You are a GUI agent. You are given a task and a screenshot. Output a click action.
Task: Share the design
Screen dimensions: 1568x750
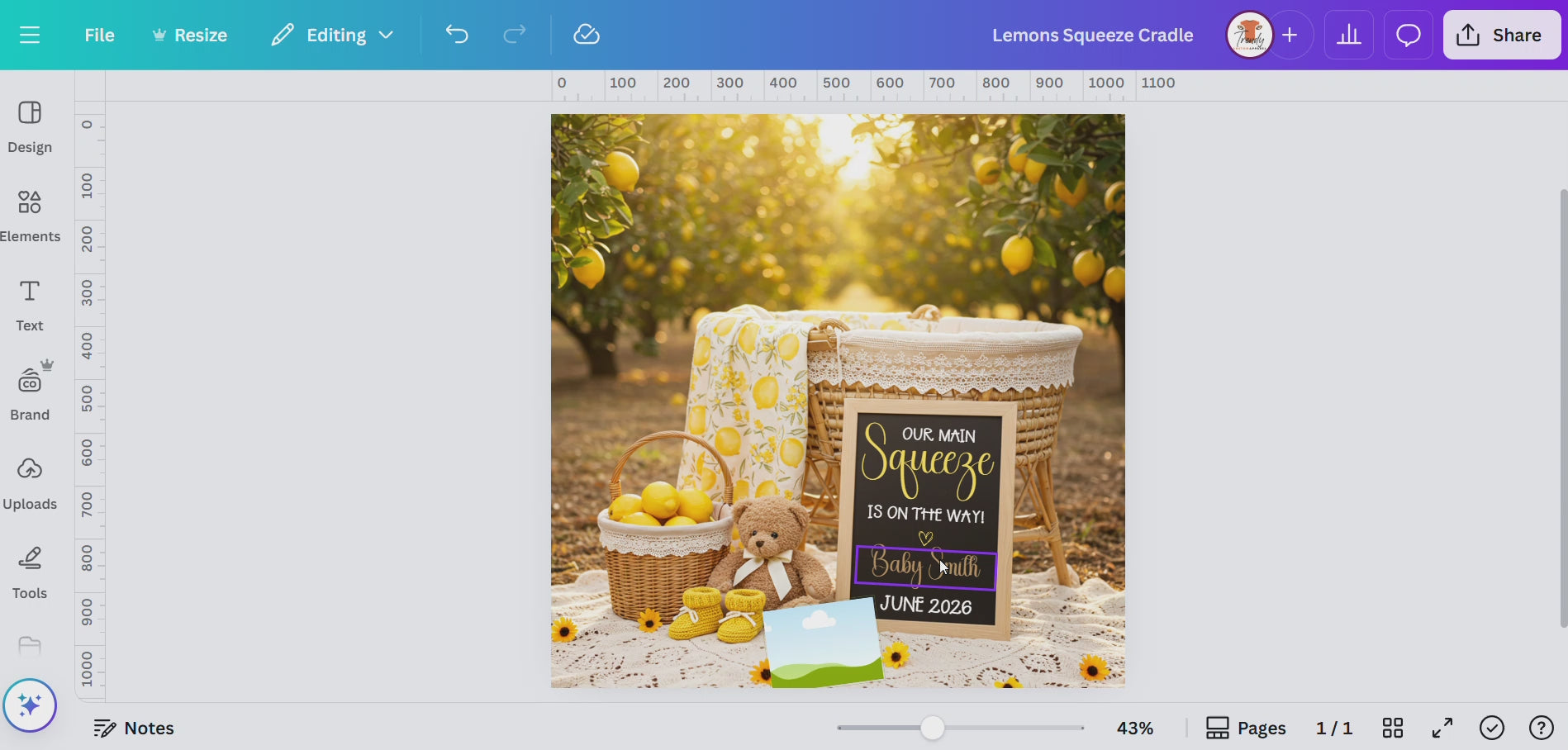(x=1501, y=35)
